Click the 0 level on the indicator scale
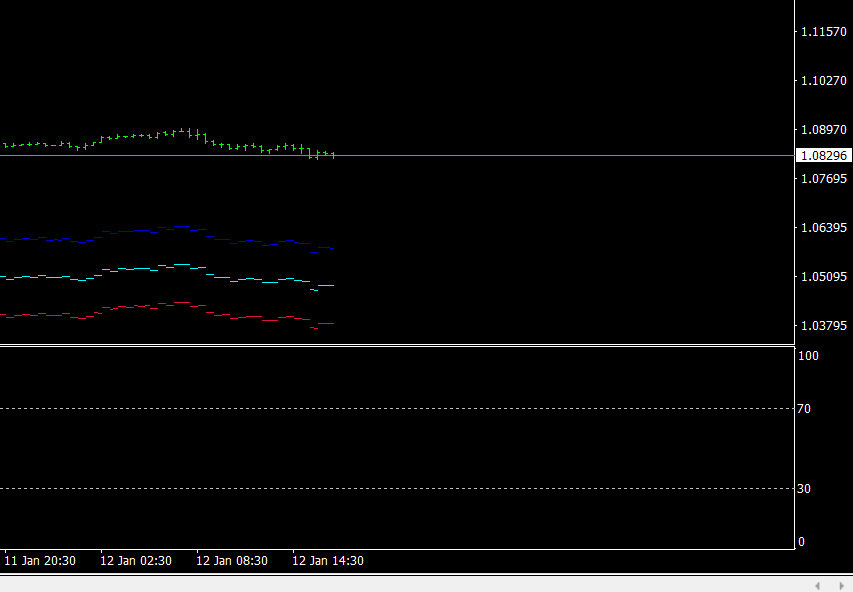Screen dimensions: 853x592 coord(801,542)
